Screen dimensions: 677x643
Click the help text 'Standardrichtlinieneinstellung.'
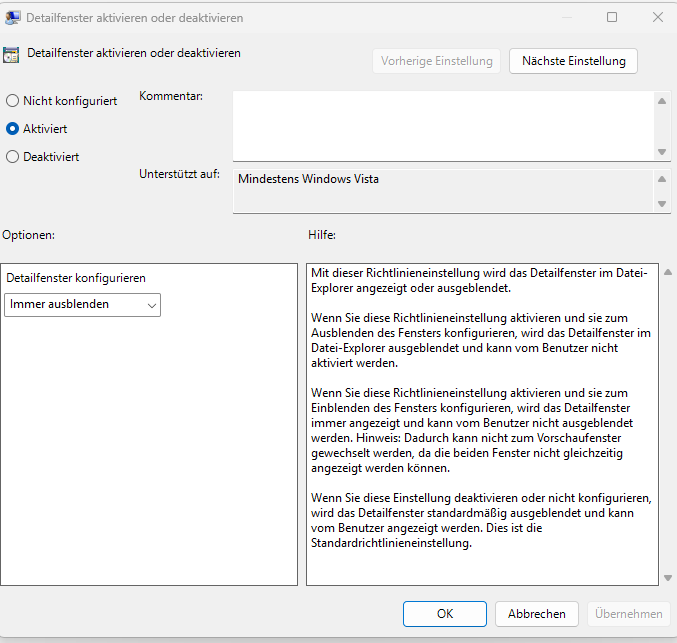(x=391, y=543)
